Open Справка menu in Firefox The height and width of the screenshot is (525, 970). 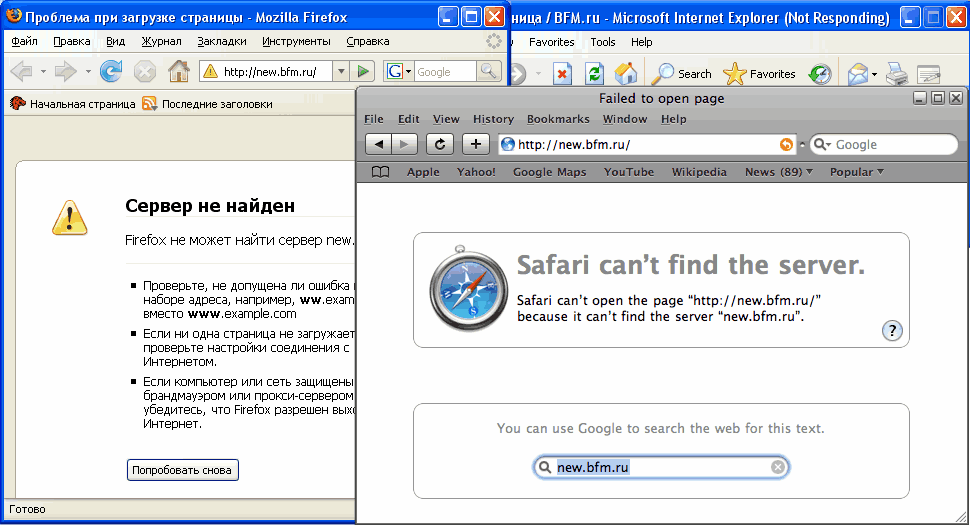[x=368, y=41]
